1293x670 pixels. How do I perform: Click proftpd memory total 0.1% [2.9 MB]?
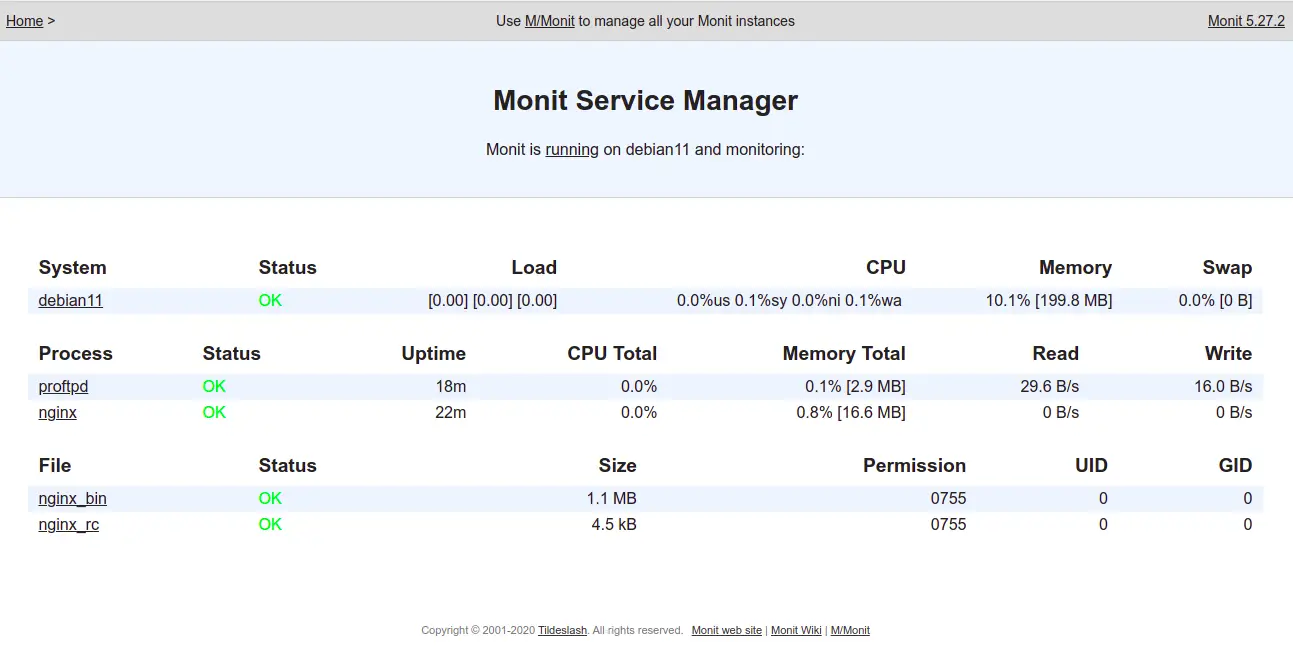point(855,386)
